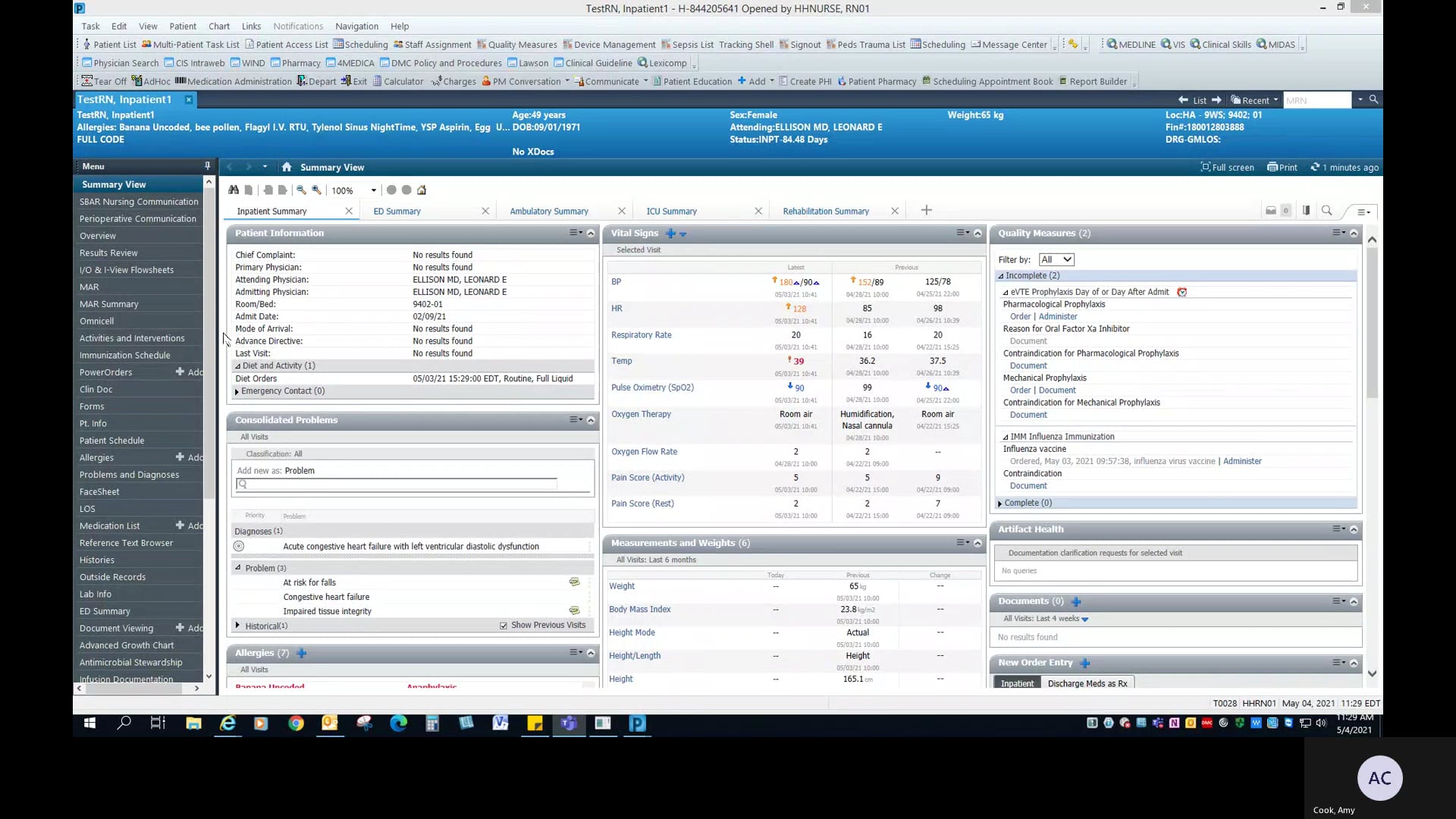
Task: Click the zoom out magnifier icon
Action: click(301, 190)
